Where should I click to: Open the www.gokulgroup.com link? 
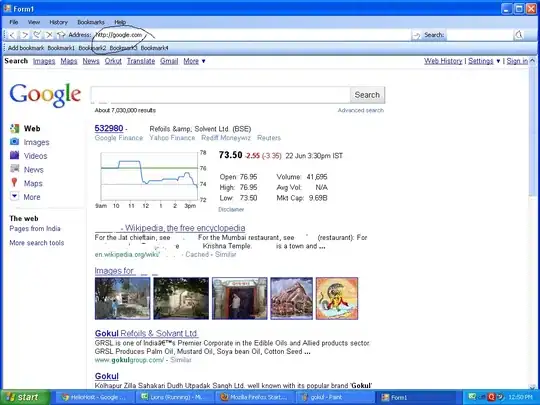[129, 360]
